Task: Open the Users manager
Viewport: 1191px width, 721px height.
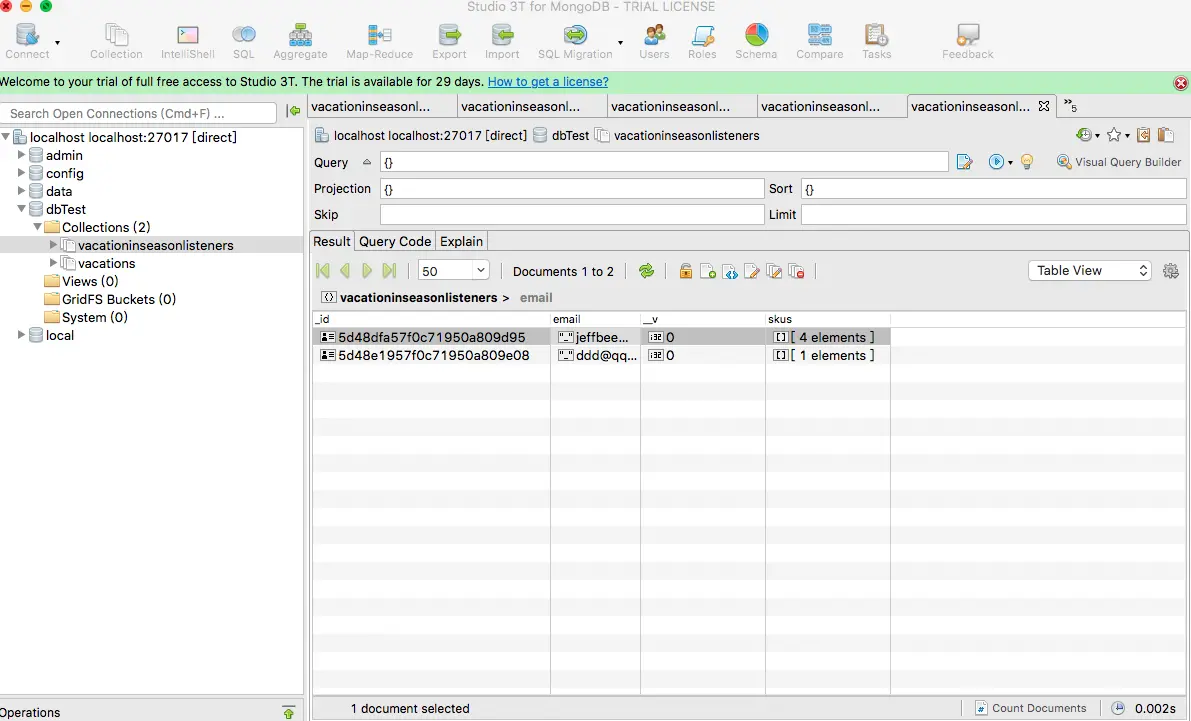Action: [654, 41]
